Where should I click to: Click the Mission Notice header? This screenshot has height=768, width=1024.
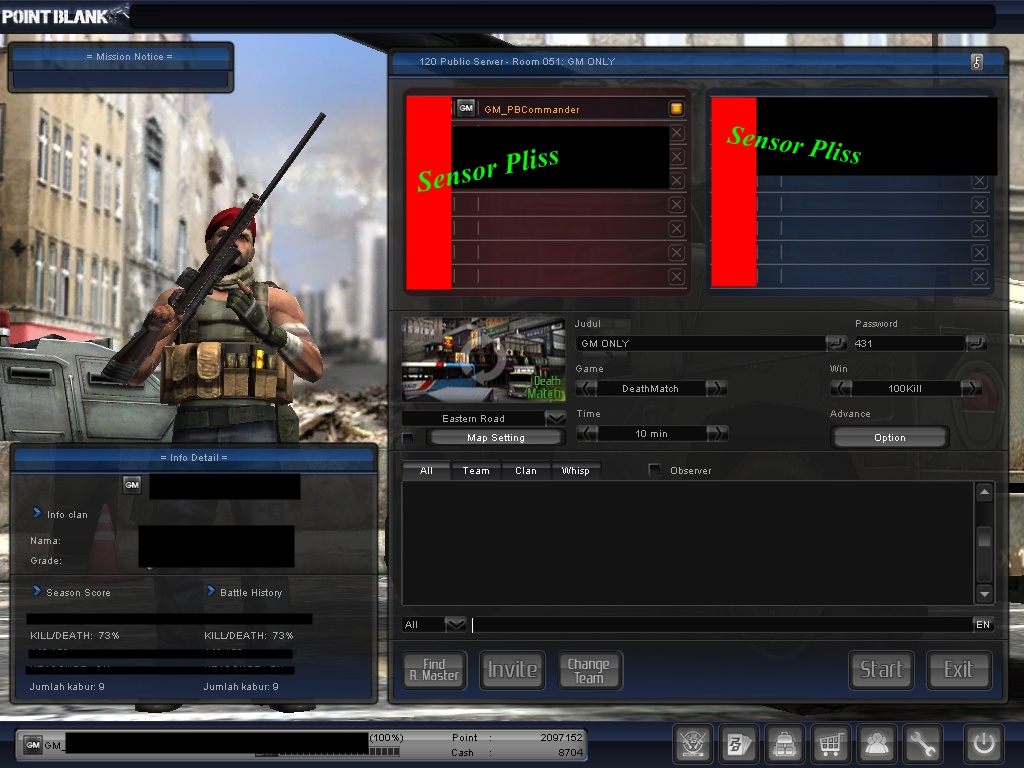coord(129,57)
